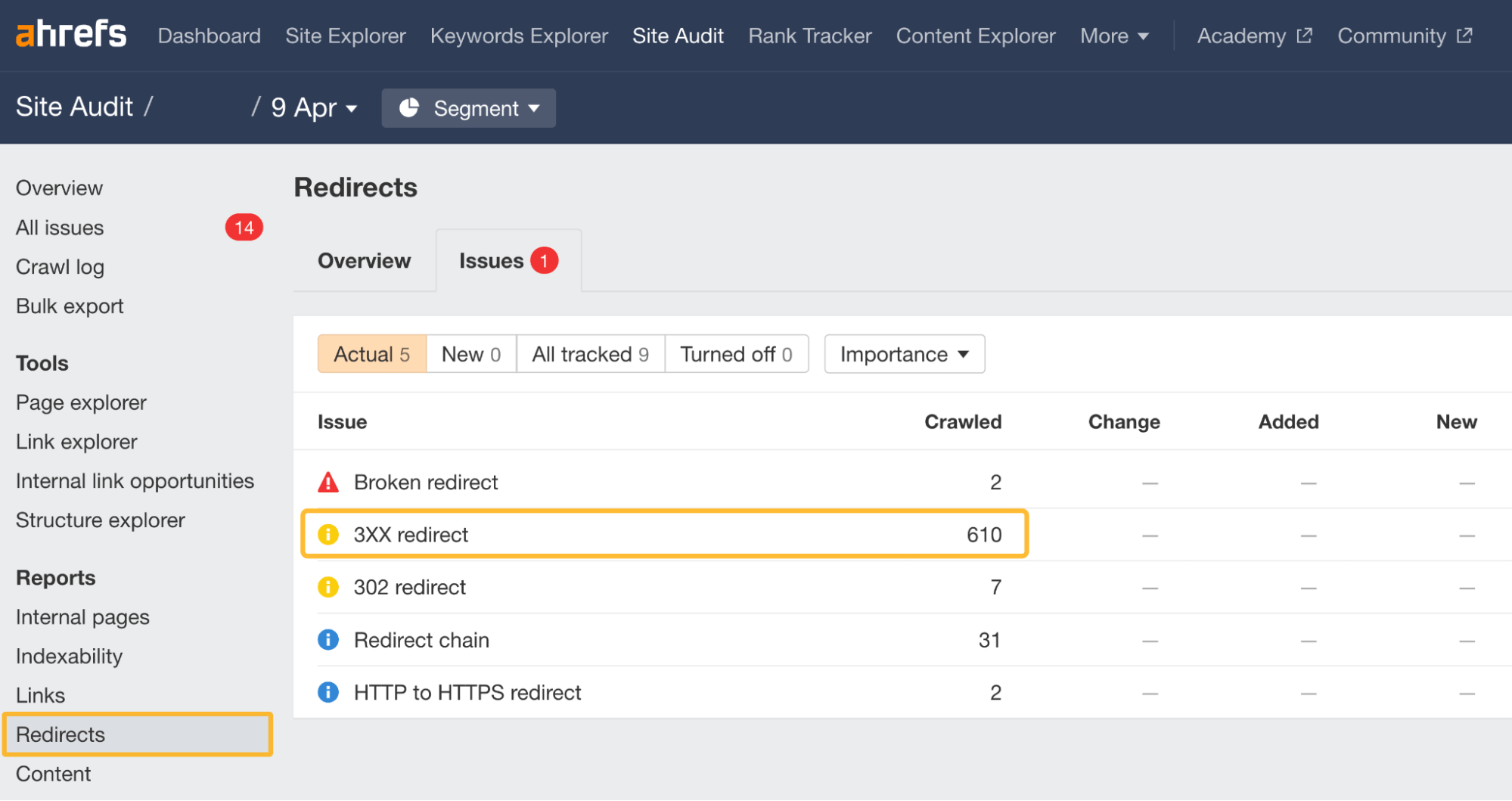Toggle the 'New 0' issues filter

point(470,353)
